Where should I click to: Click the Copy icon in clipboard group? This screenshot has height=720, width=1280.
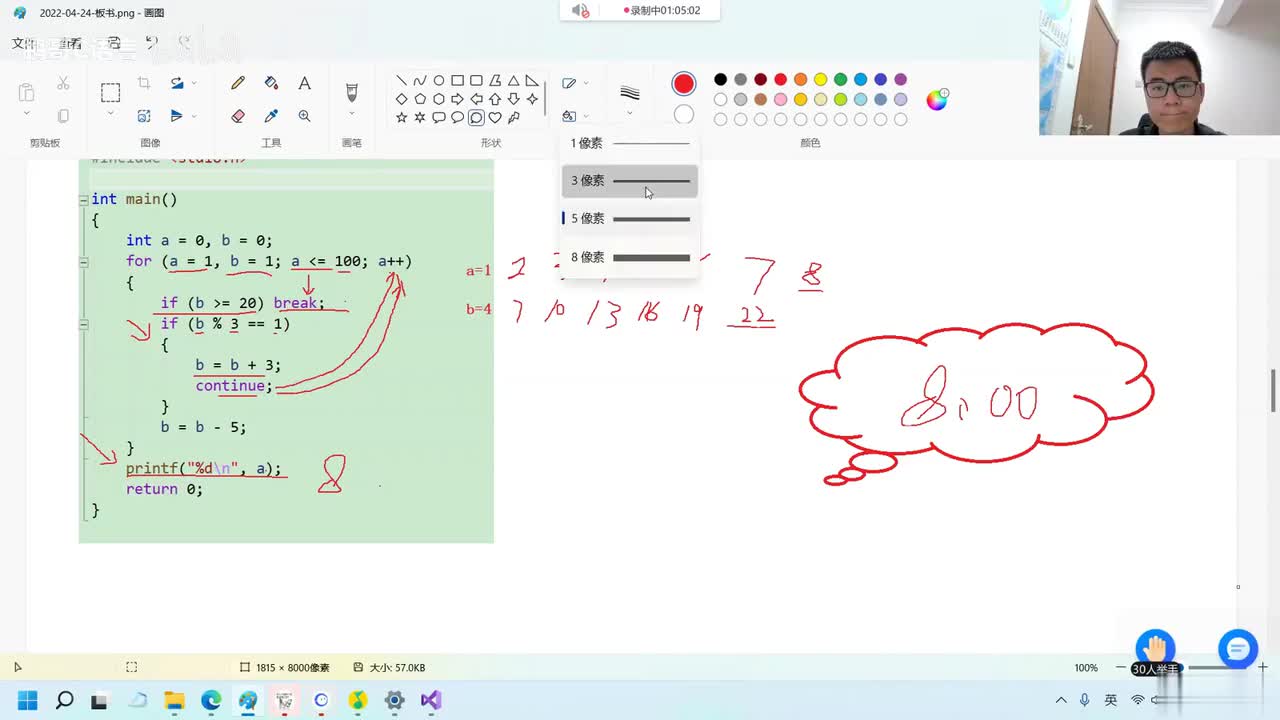(63, 116)
